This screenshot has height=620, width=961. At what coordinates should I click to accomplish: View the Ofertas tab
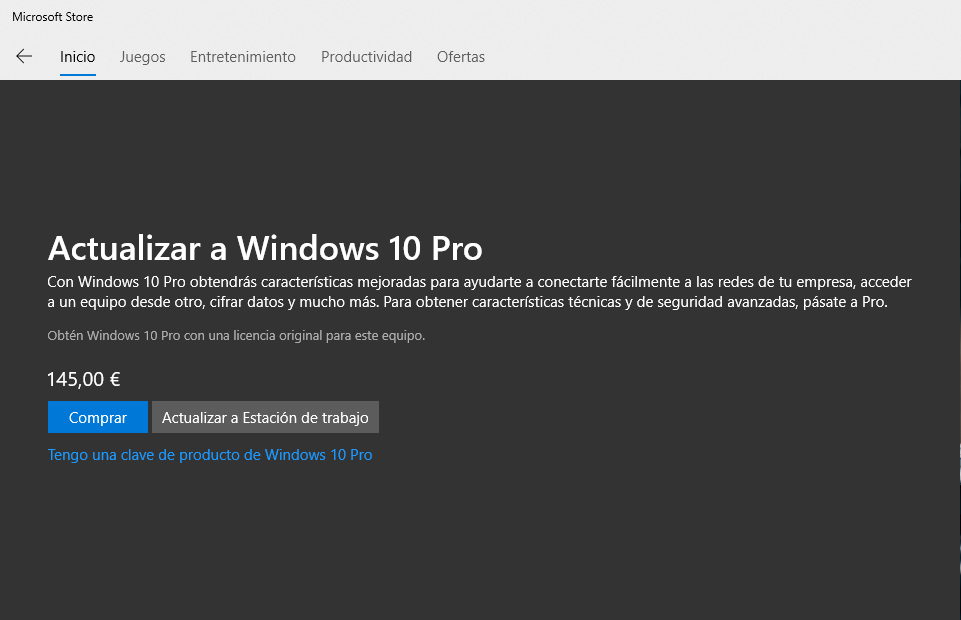click(x=461, y=57)
